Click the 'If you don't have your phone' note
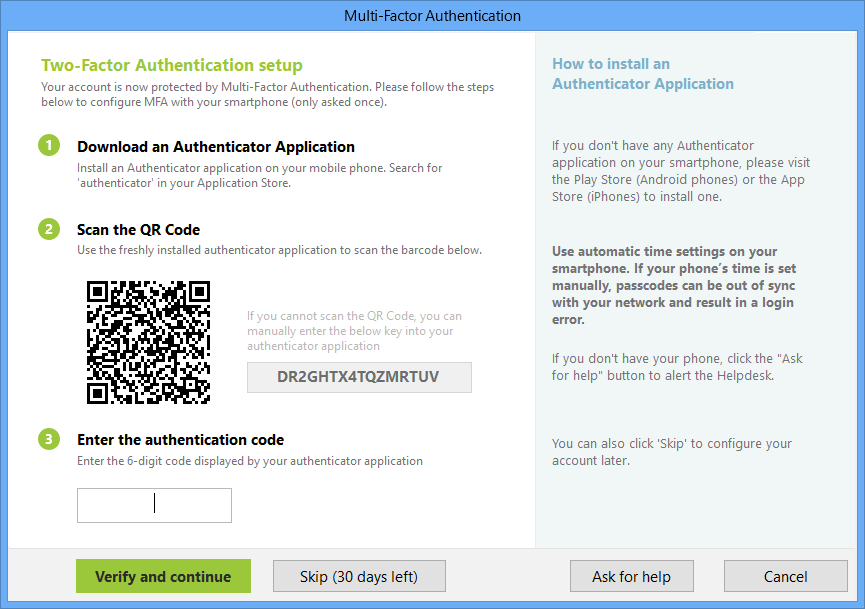The height and width of the screenshot is (609, 865). [677, 367]
